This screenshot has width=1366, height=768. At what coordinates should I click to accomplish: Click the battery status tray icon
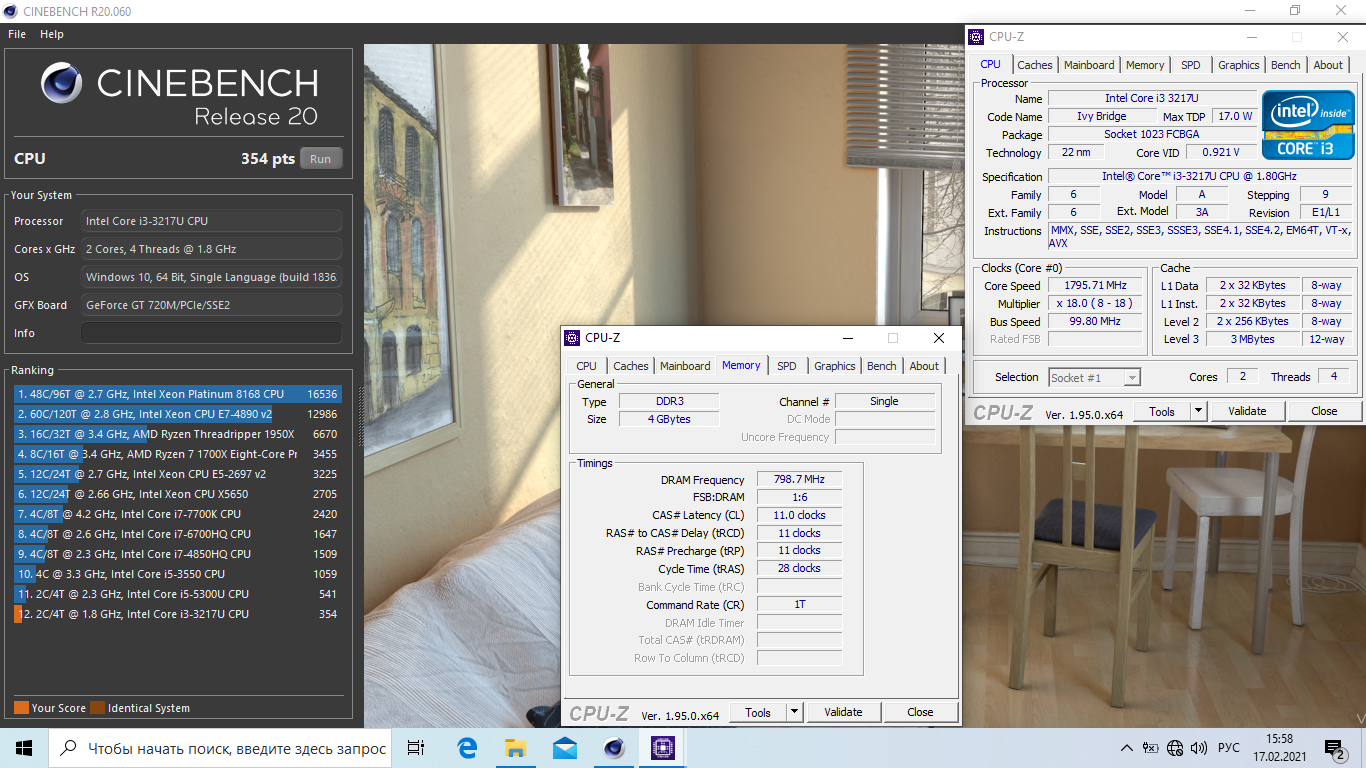point(1151,748)
